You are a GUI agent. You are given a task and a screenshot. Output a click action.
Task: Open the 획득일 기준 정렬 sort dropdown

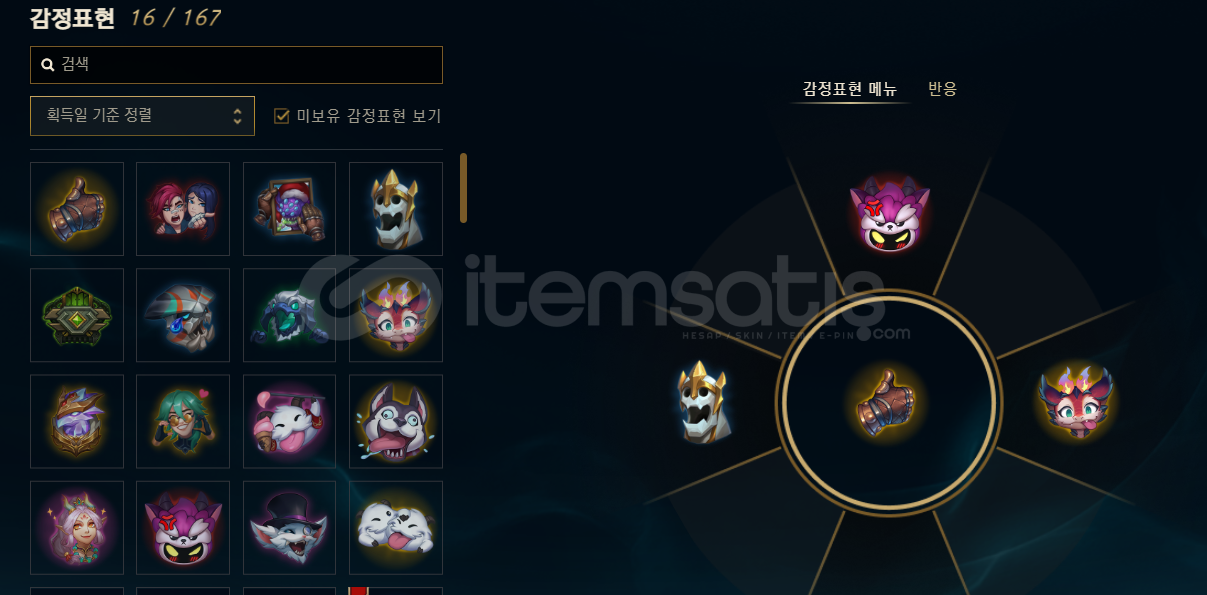click(142, 116)
